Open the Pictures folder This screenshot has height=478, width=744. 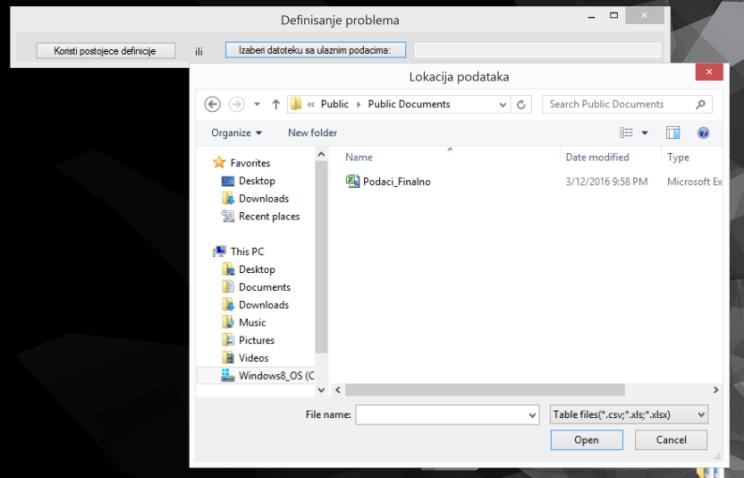point(256,340)
